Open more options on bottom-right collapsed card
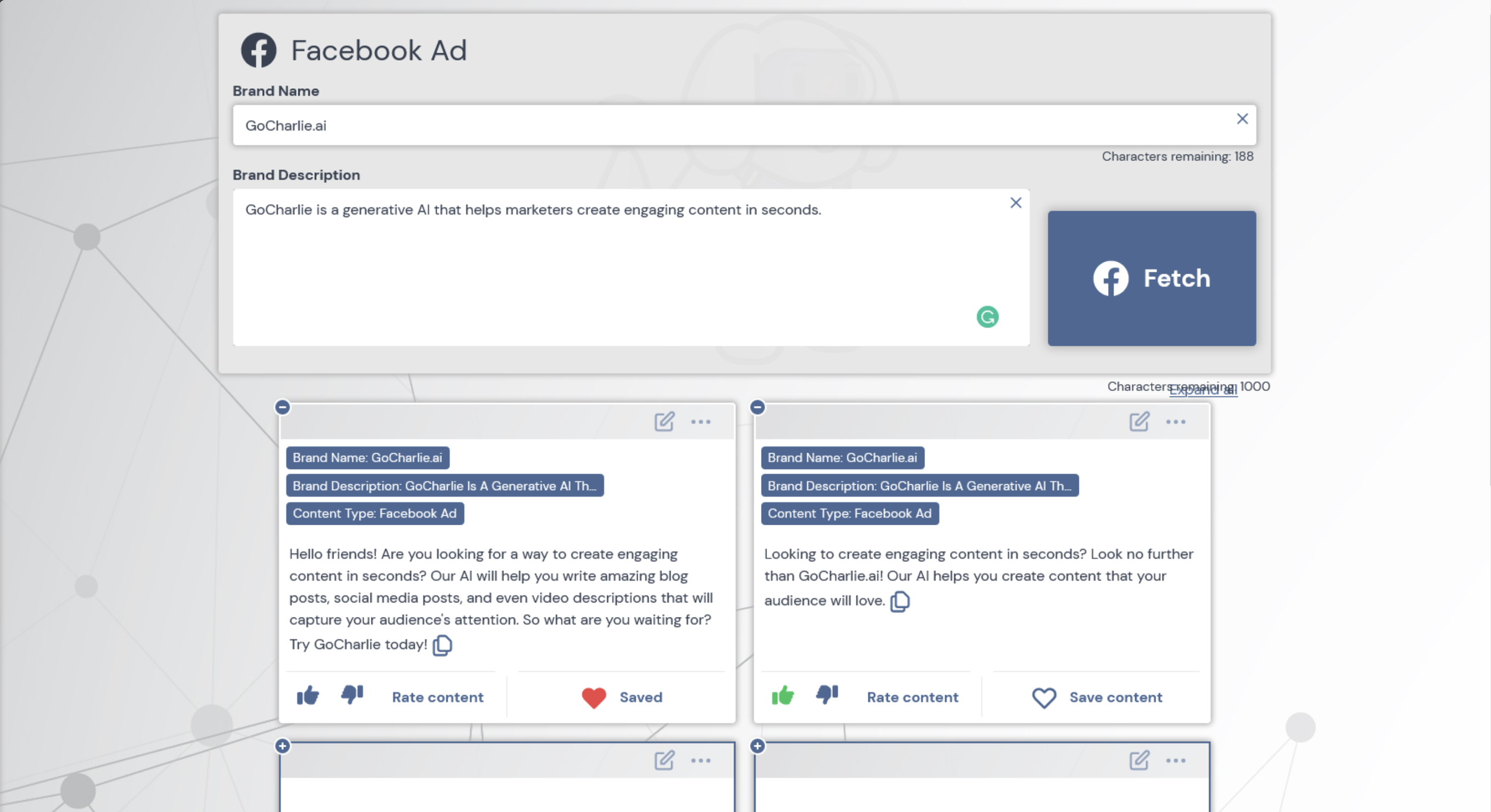1491x812 pixels. (1176, 761)
